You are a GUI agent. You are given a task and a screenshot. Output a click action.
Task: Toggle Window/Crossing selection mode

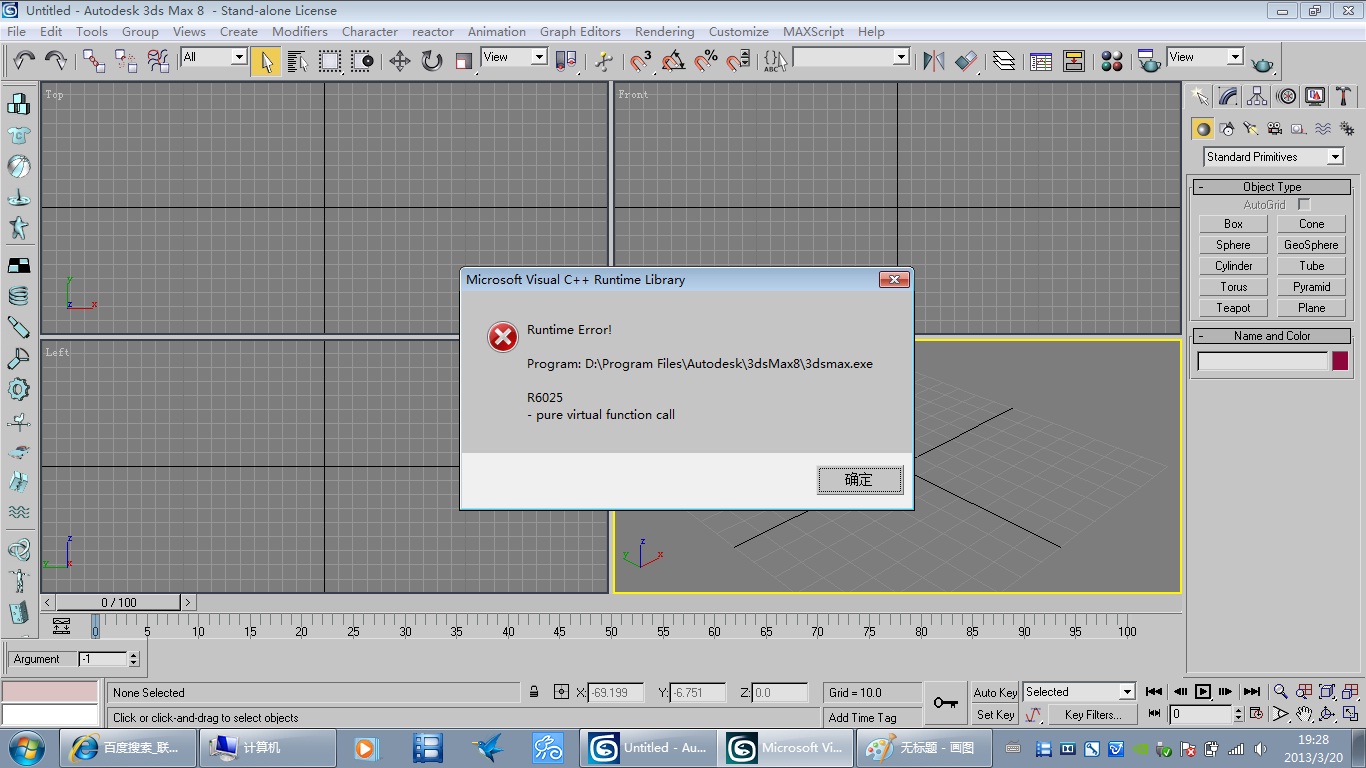pyautogui.click(x=362, y=61)
